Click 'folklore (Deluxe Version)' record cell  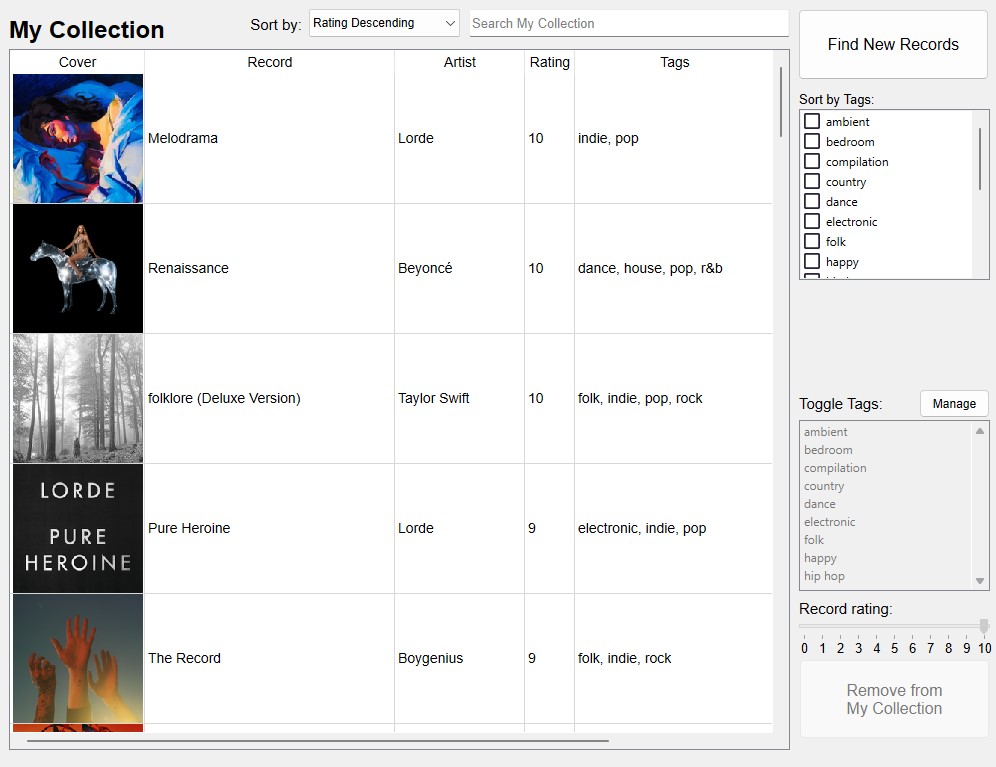[269, 398]
